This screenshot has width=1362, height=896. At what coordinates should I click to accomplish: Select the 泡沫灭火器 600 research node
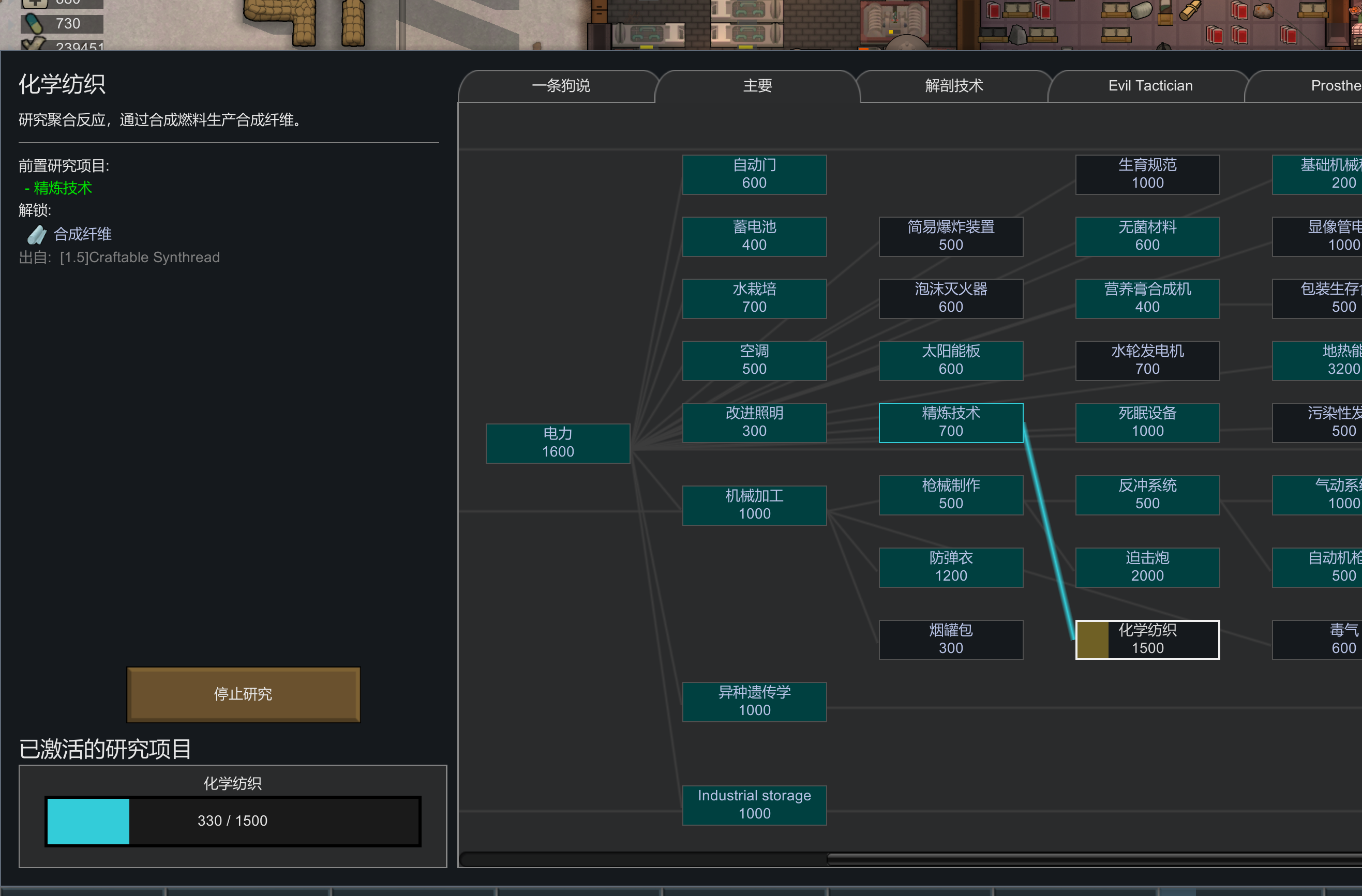[x=951, y=298]
